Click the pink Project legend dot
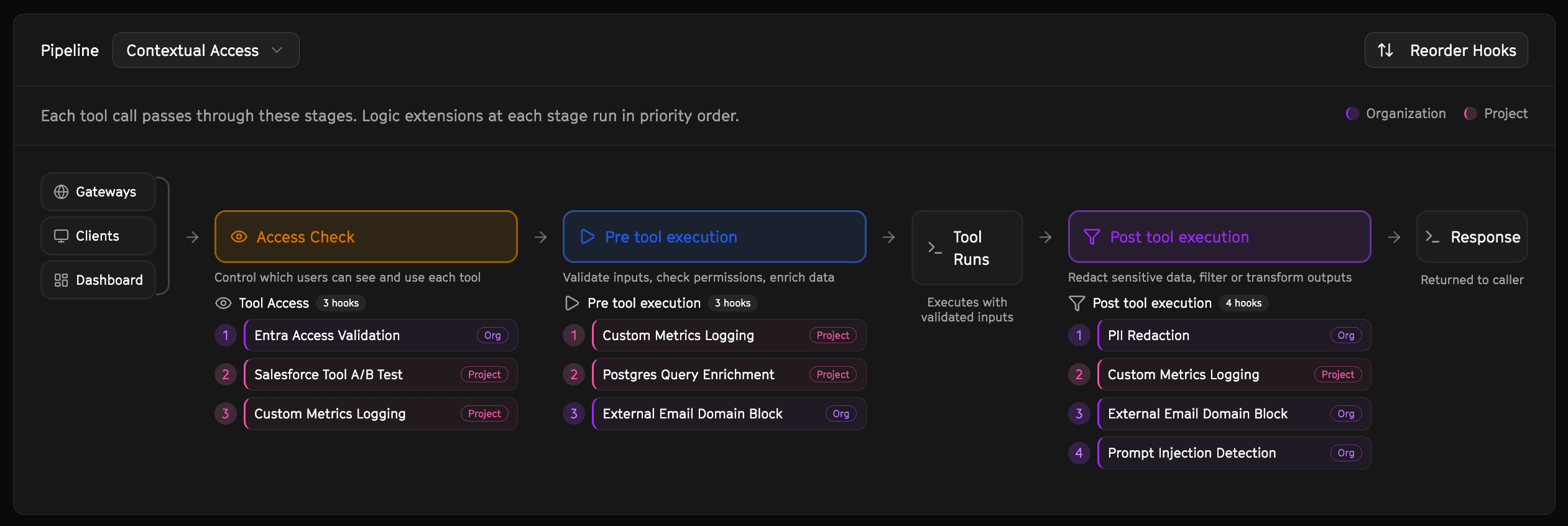 pyautogui.click(x=1470, y=114)
